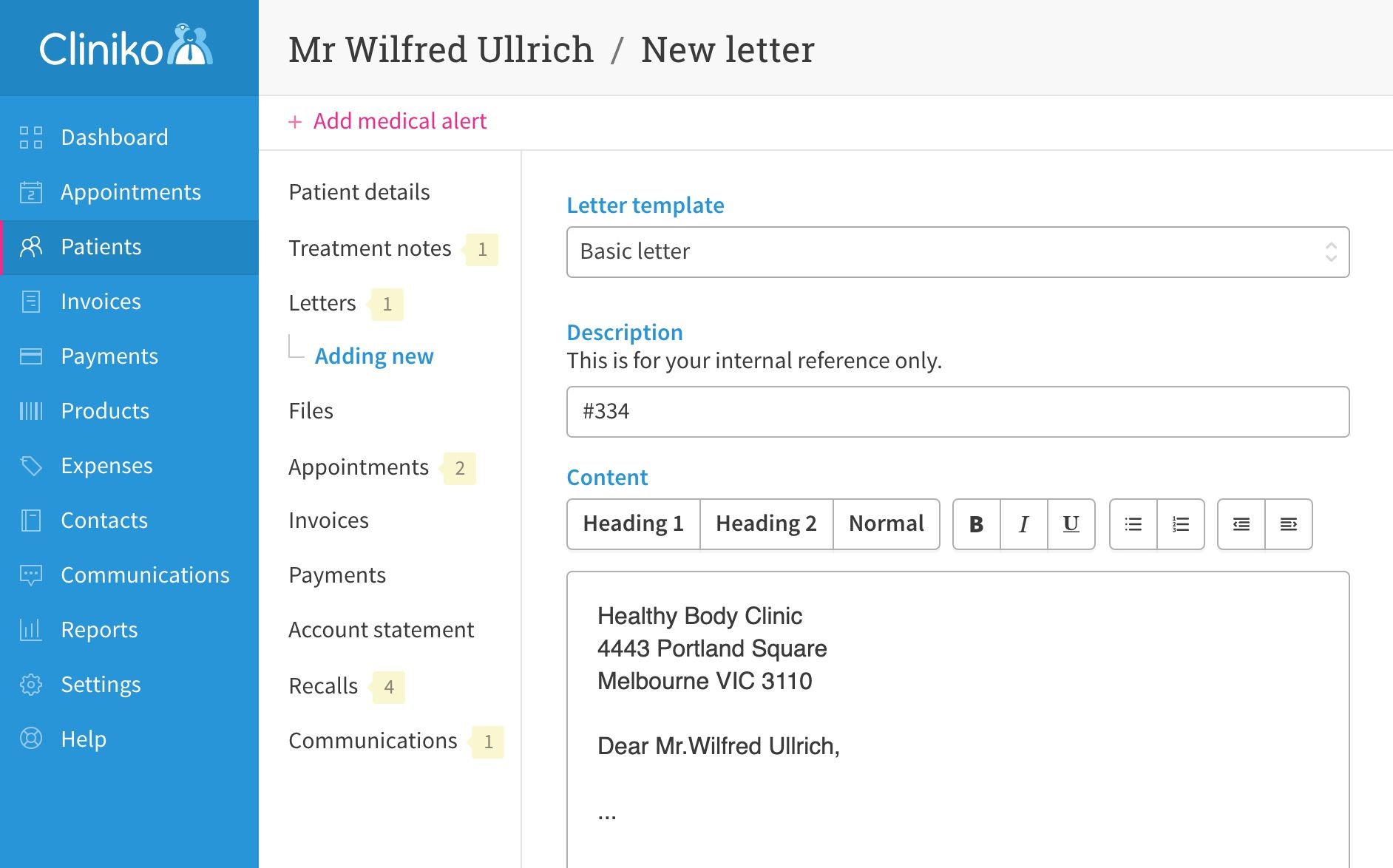View the patient's Recalls
The image size is (1393, 868).
click(x=323, y=686)
